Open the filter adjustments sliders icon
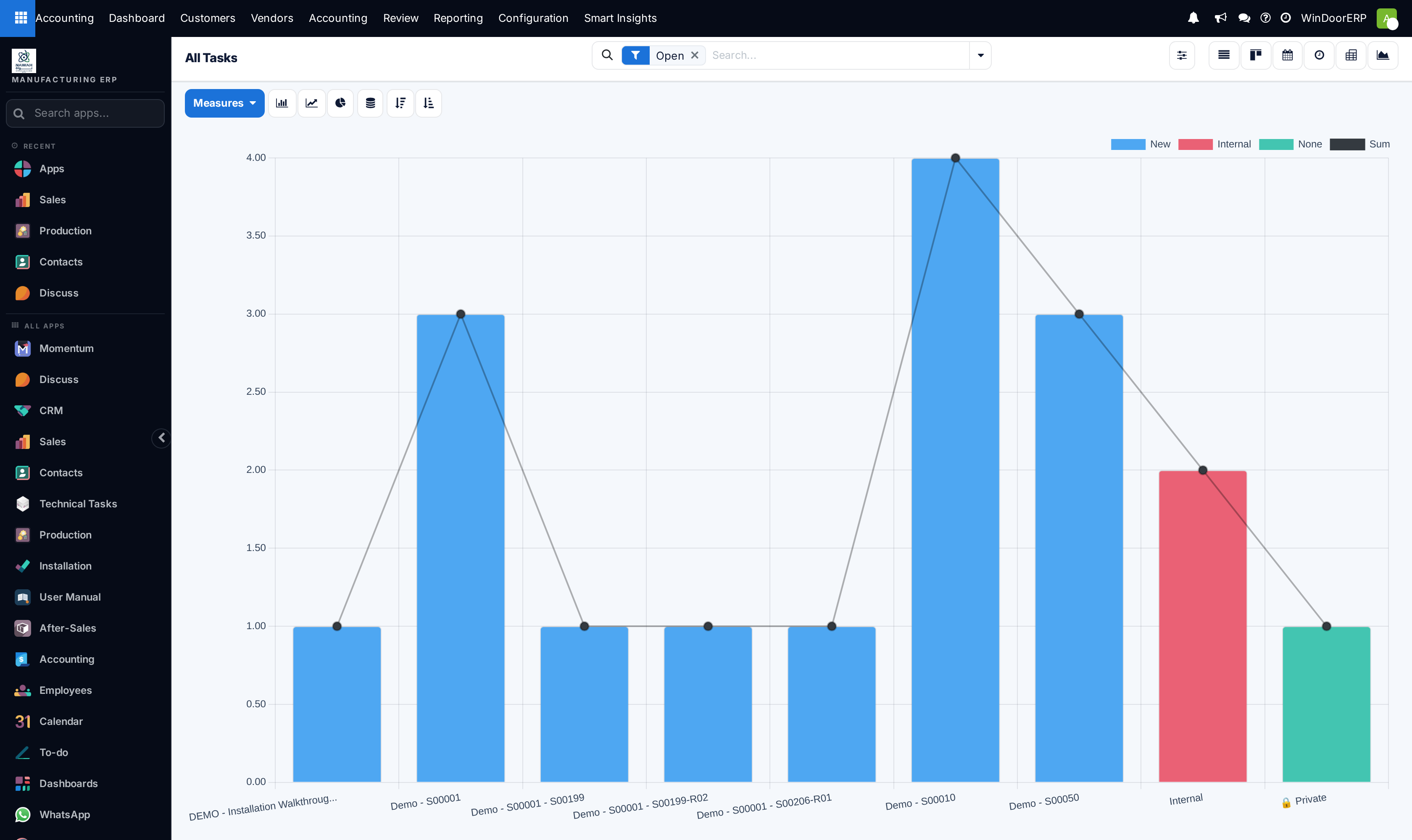 [x=1182, y=55]
